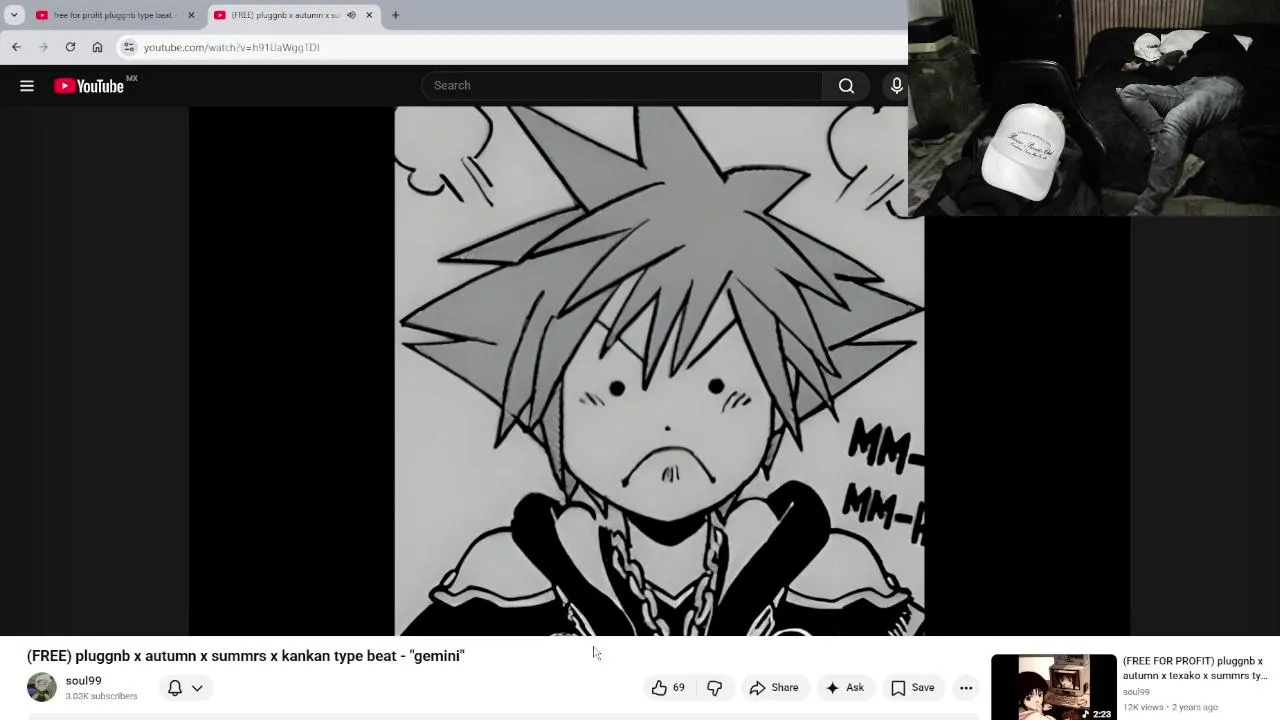Screen dimensions: 1280x720
Task: Open the Ask assistant button
Action: pos(845,688)
